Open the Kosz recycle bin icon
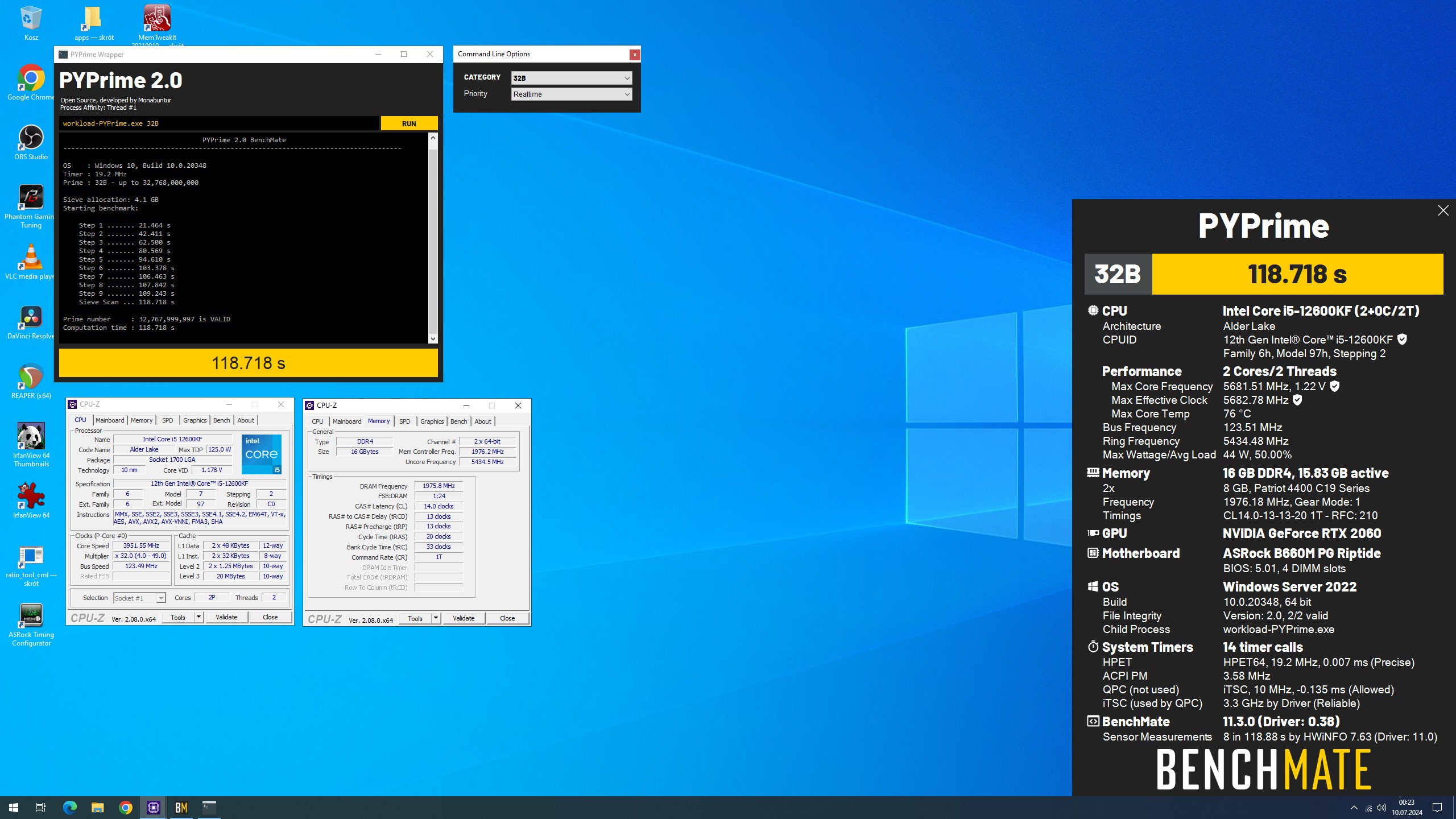 pos(31,23)
